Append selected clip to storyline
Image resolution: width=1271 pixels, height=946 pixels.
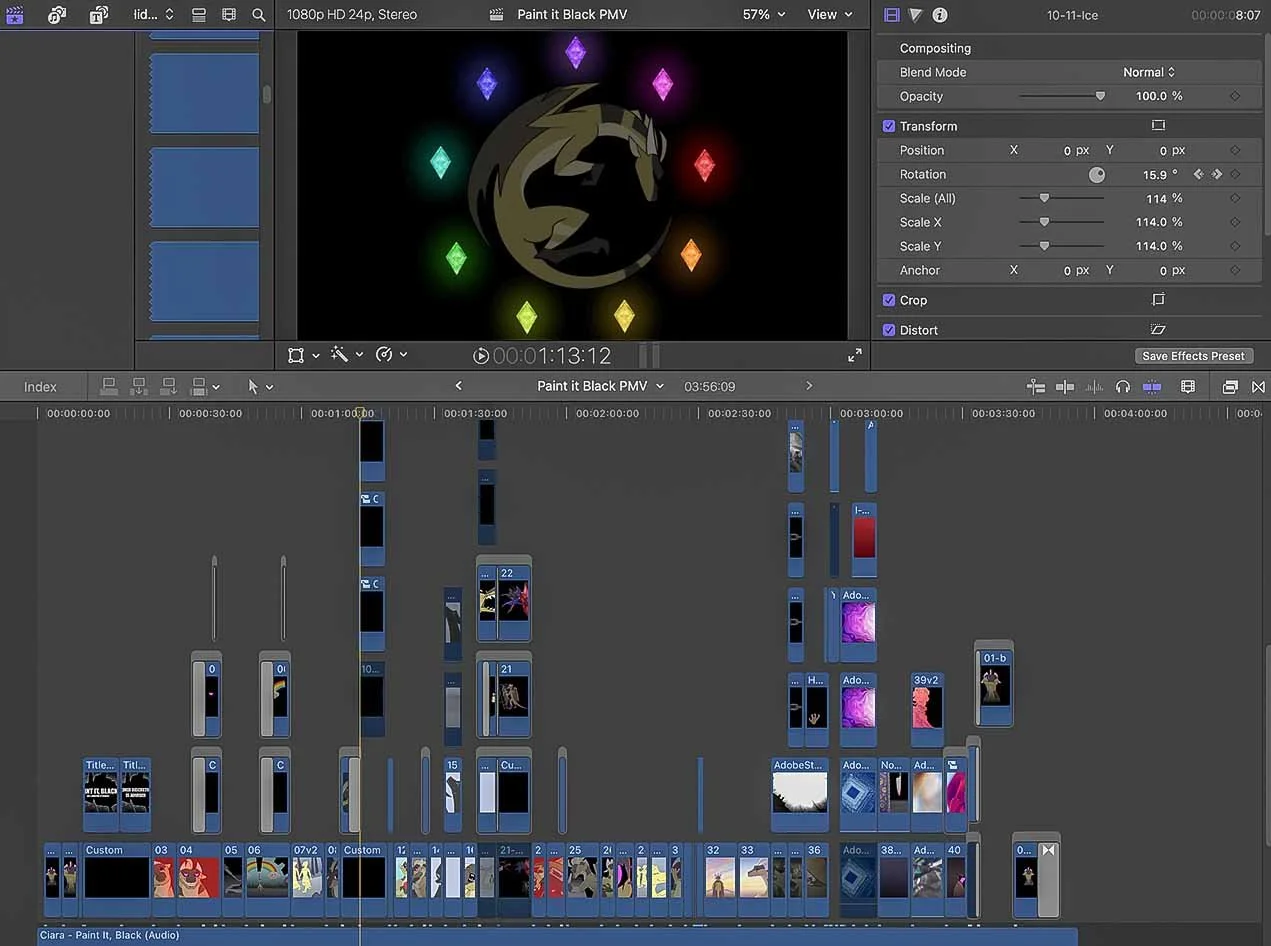click(169, 386)
